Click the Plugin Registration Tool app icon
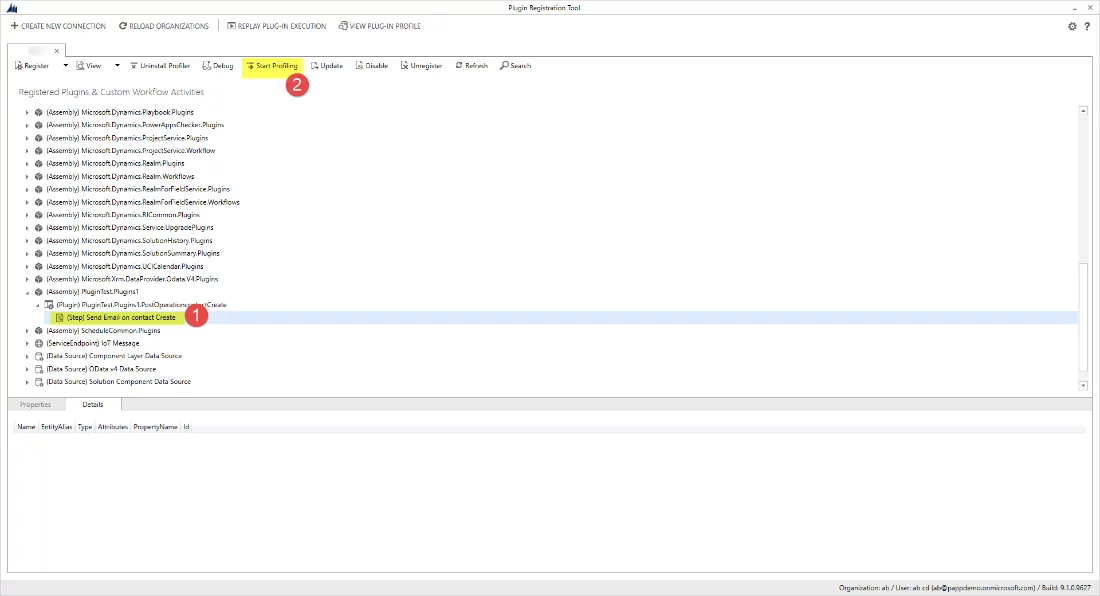Image resolution: width=1100 pixels, height=596 pixels. [x=12, y=8]
